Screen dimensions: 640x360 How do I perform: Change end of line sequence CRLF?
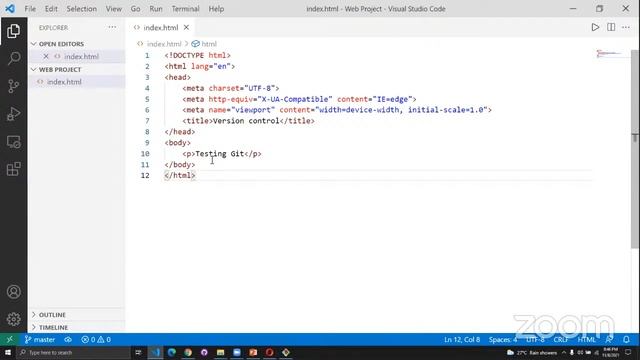pos(561,340)
